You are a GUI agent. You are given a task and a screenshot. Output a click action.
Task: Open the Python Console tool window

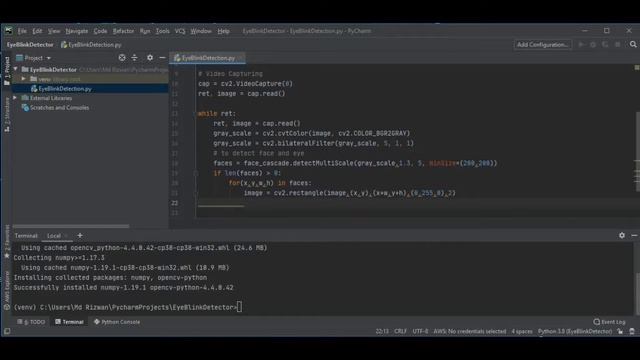117,322
